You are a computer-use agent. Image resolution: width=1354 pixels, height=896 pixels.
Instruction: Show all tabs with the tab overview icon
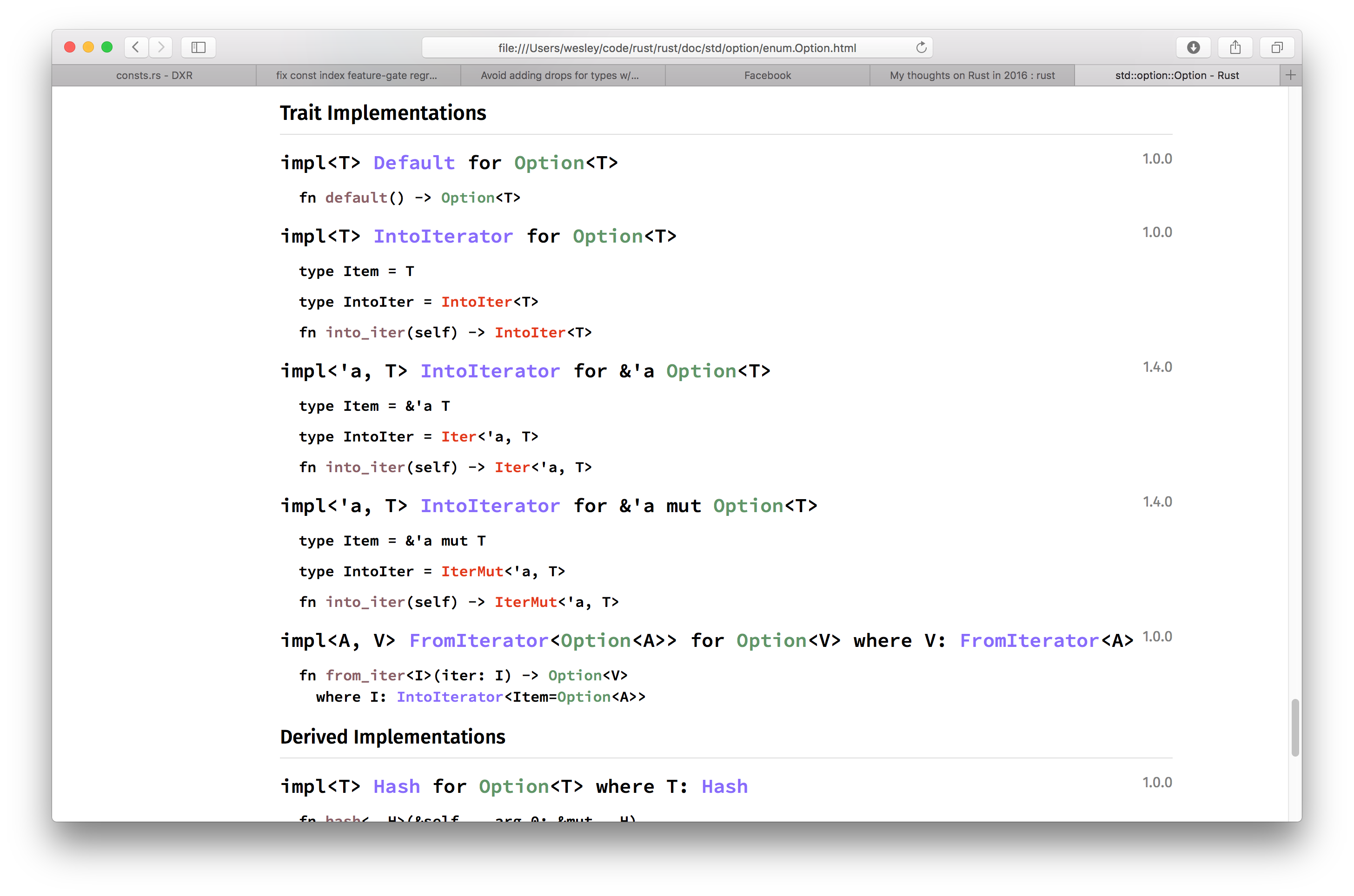coord(1277,47)
